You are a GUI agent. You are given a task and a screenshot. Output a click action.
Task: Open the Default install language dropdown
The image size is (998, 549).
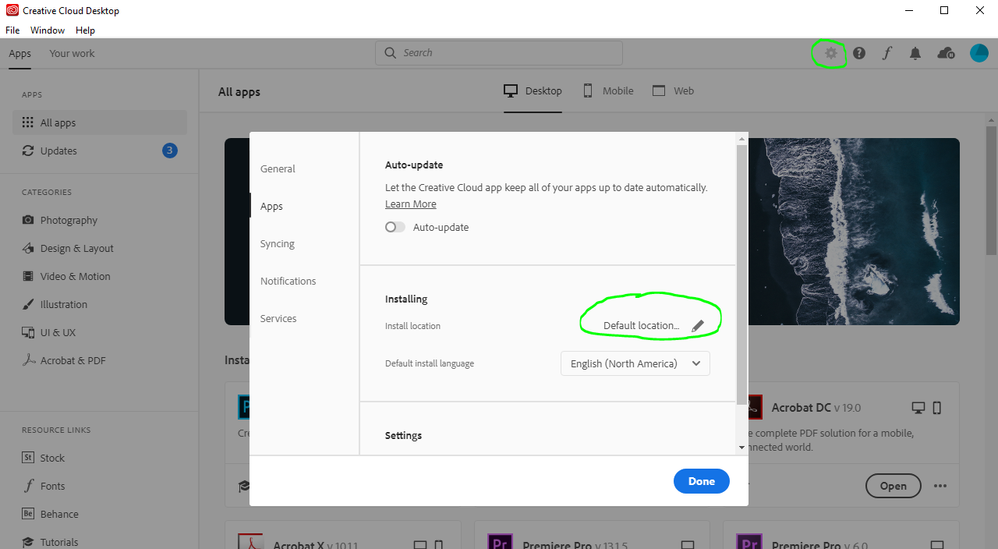[635, 363]
